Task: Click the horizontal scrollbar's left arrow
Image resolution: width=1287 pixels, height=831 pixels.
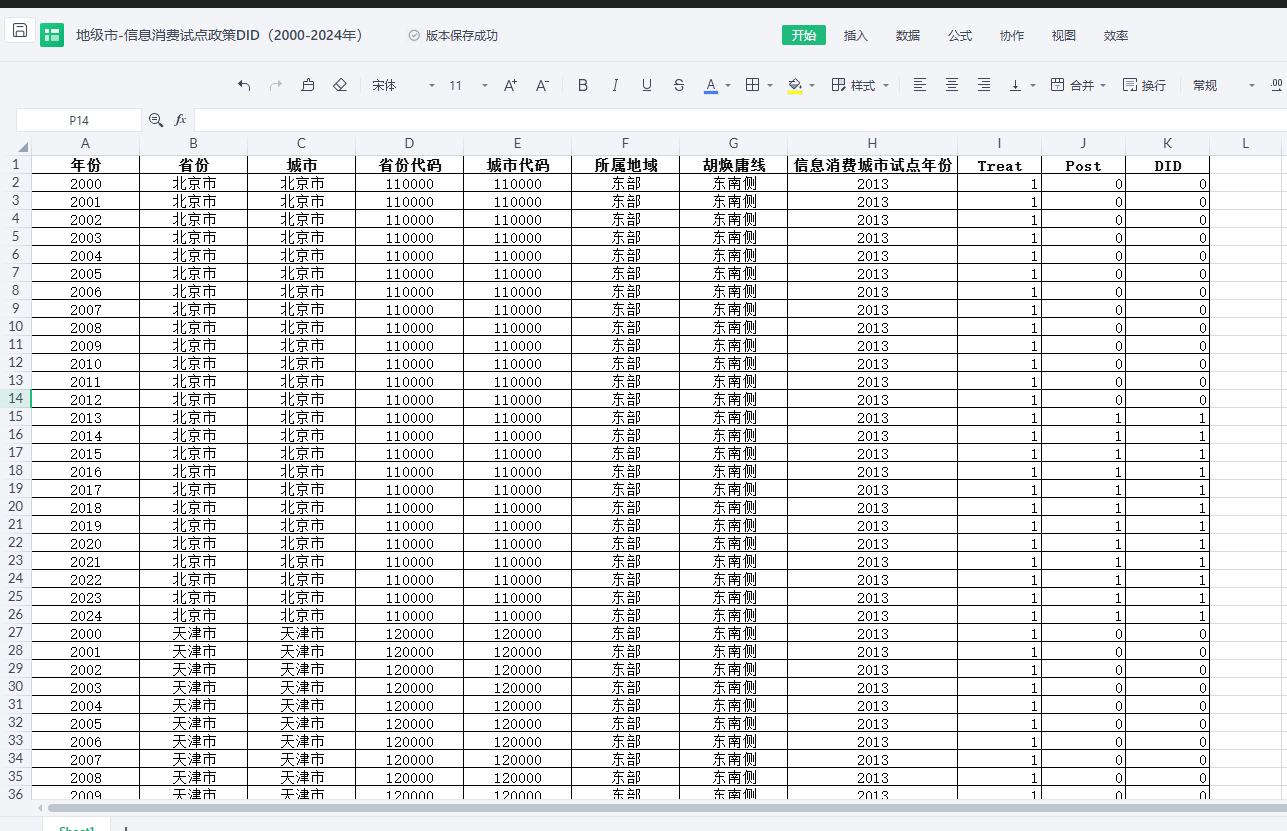Action: click(40, 807)
